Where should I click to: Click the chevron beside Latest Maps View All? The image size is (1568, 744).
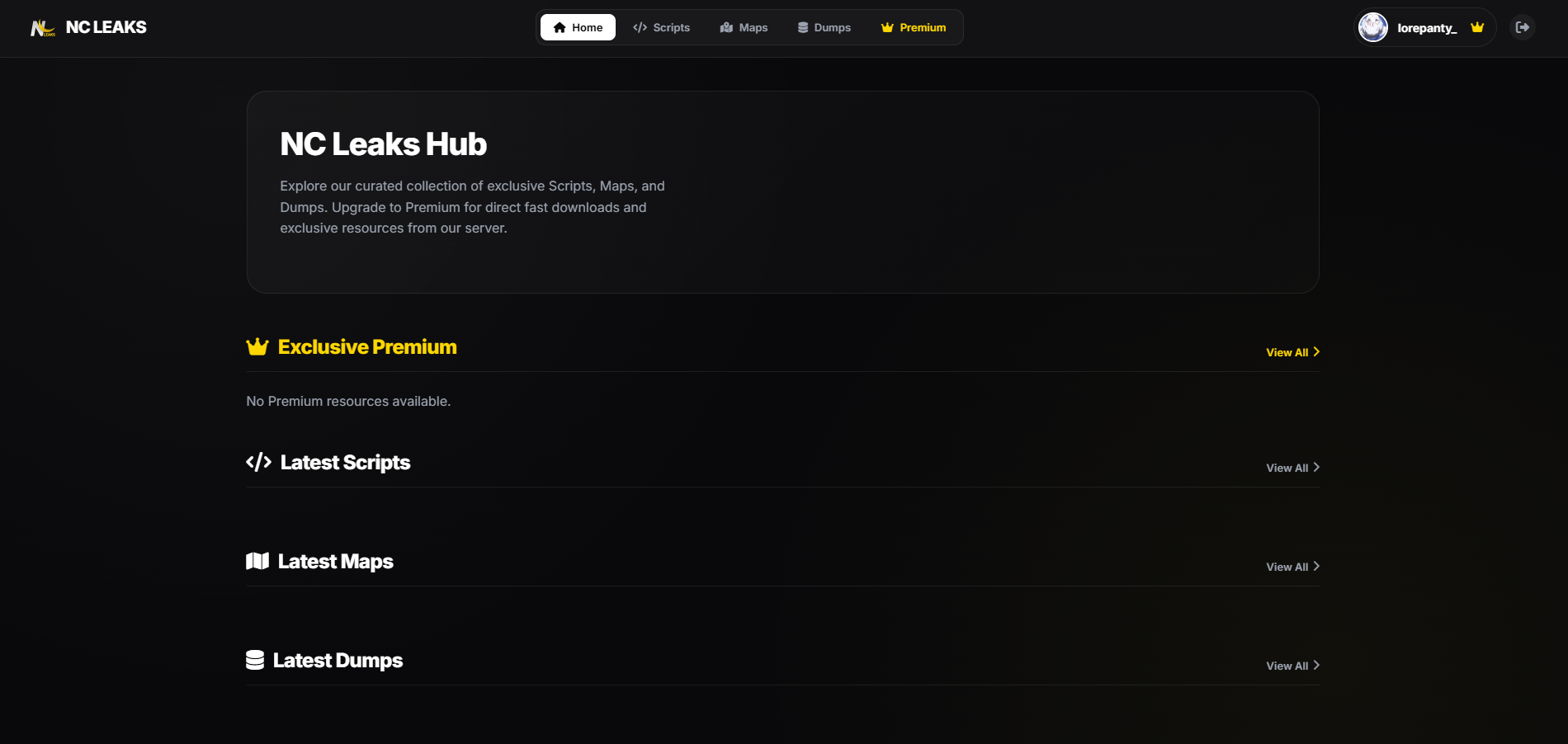[1315, 567]
